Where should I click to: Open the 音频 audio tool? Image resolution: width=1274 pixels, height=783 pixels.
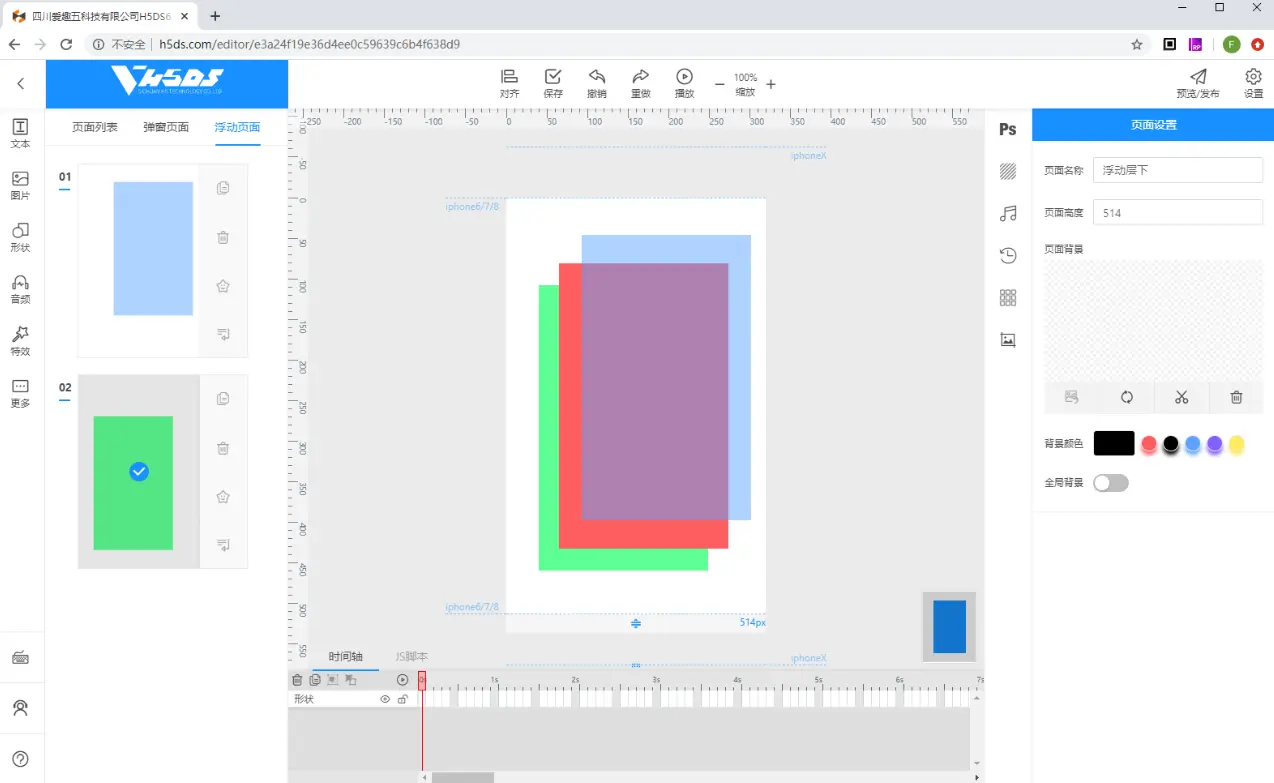coord(20,289)
